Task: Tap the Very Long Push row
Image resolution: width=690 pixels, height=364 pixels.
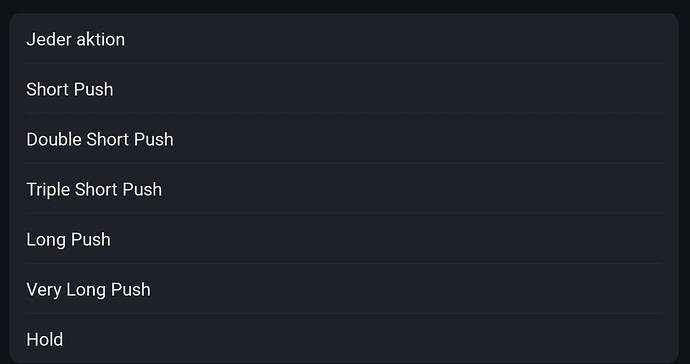Action: point(344,289)
